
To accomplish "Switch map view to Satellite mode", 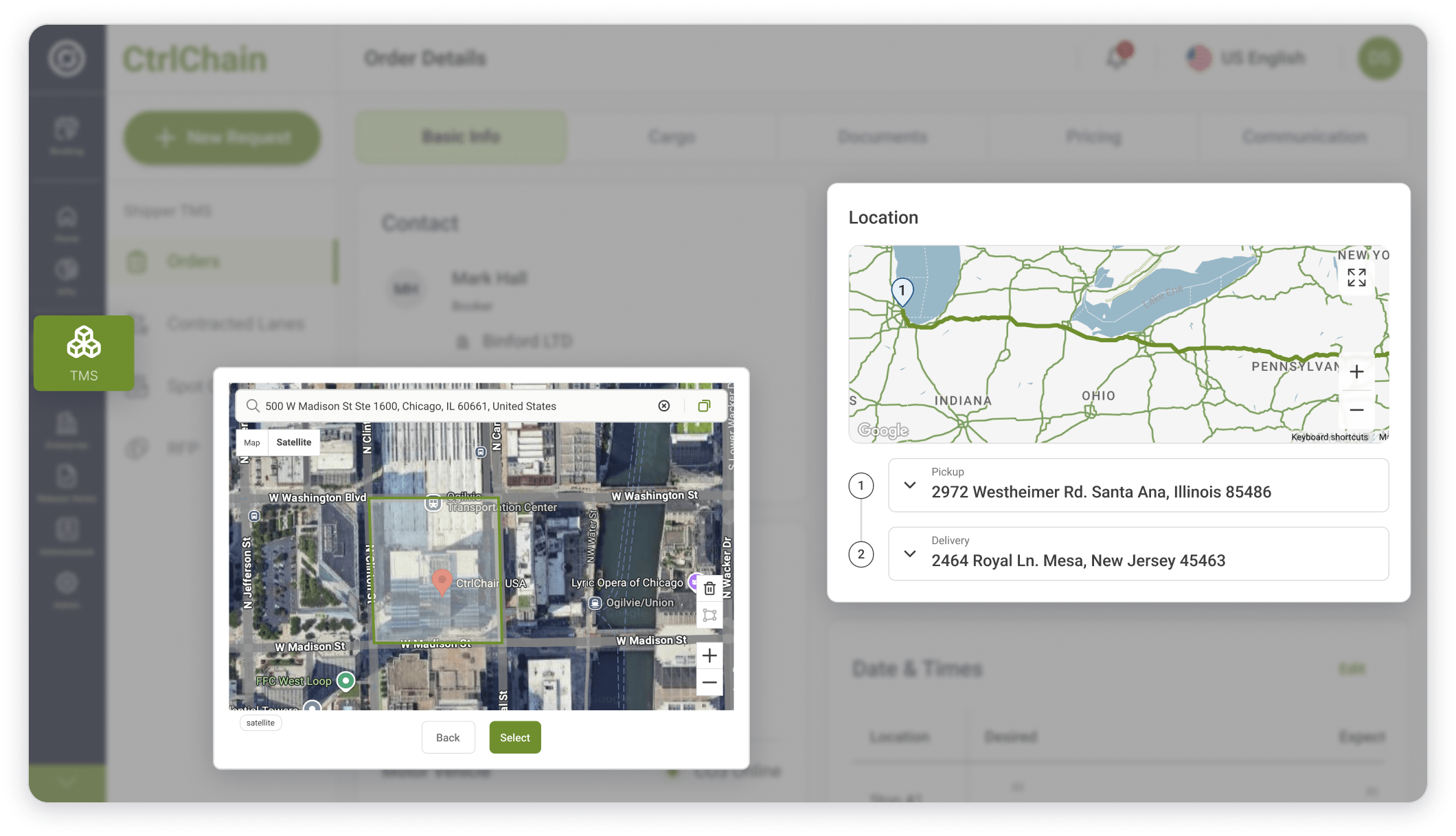I will 294,442.
